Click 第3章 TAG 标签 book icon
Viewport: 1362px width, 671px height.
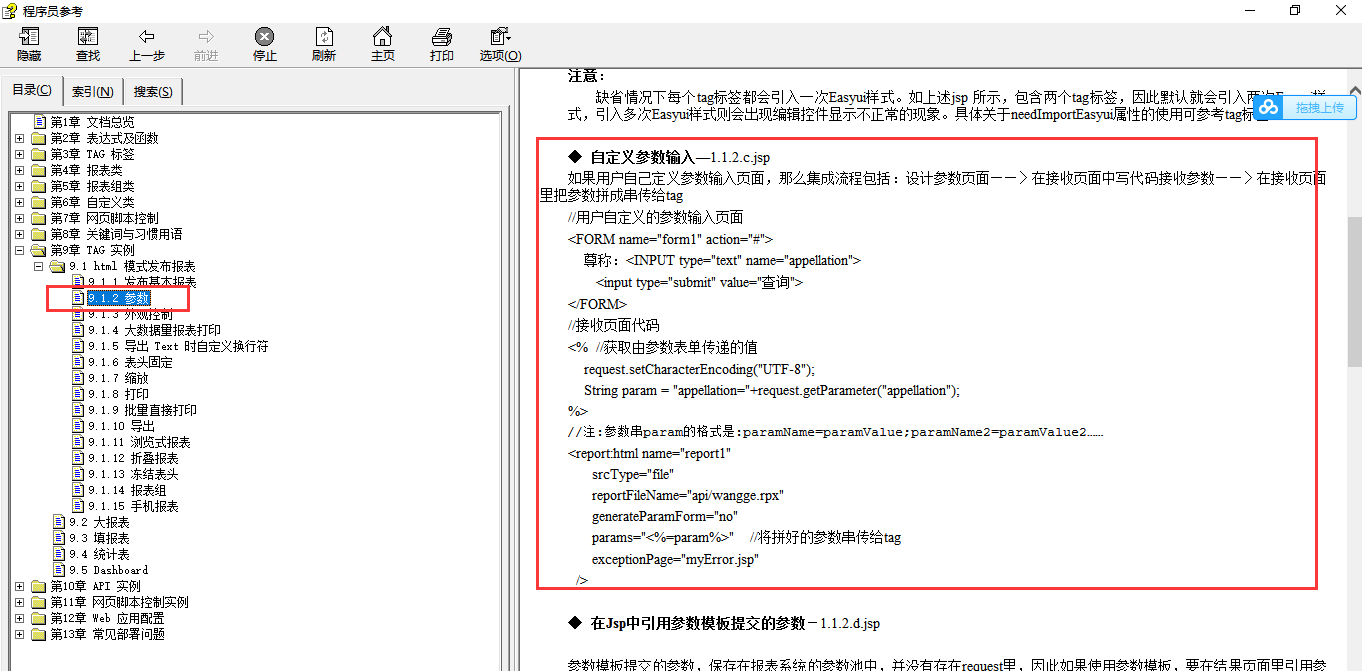(x=38, y=154)
